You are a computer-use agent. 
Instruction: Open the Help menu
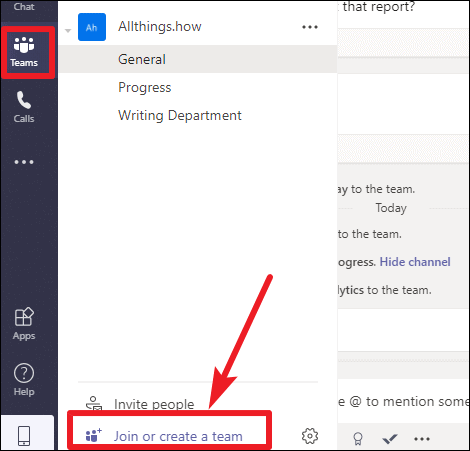[x=24, y=380]
